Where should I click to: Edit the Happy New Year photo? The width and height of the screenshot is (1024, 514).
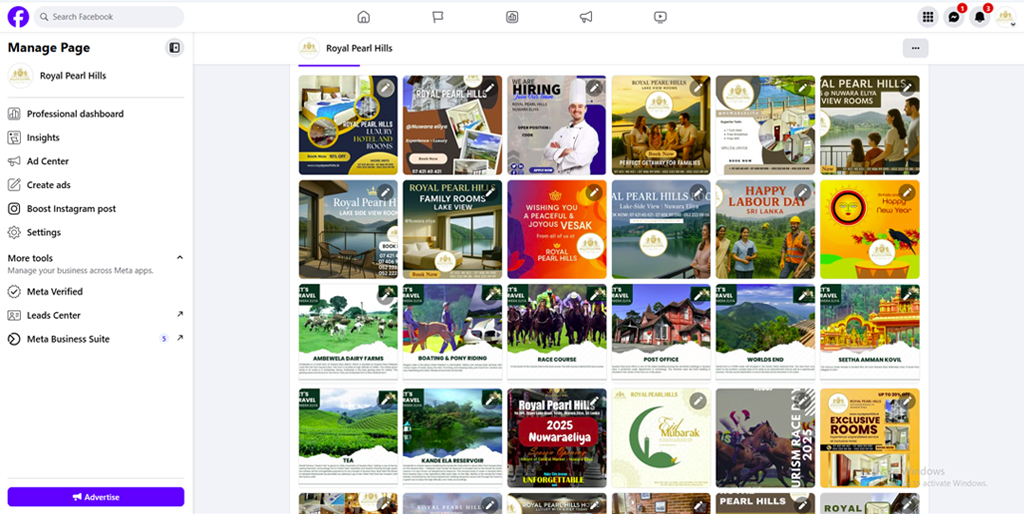(907, 192)
